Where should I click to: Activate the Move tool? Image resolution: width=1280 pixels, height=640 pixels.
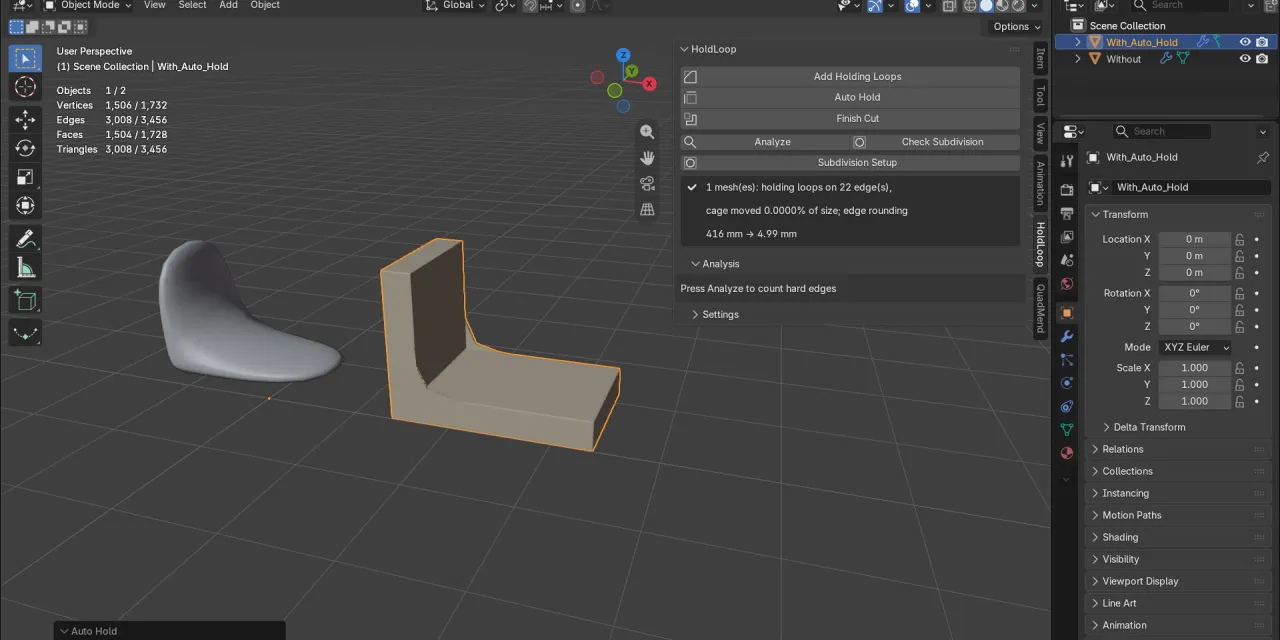click(x=25, y=120)
